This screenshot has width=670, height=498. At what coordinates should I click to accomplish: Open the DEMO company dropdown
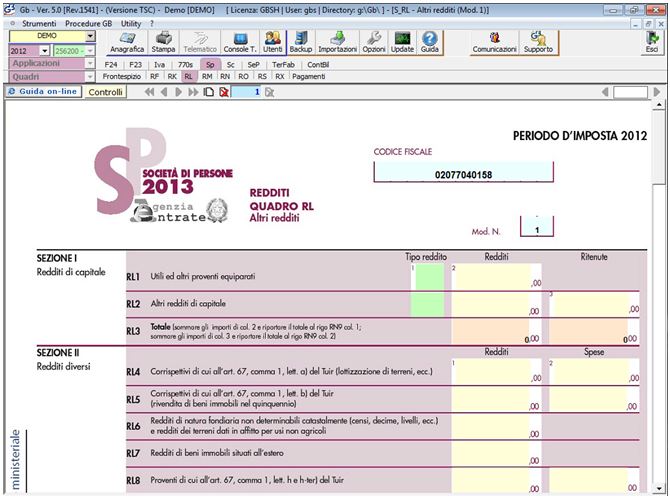point(90,36)
